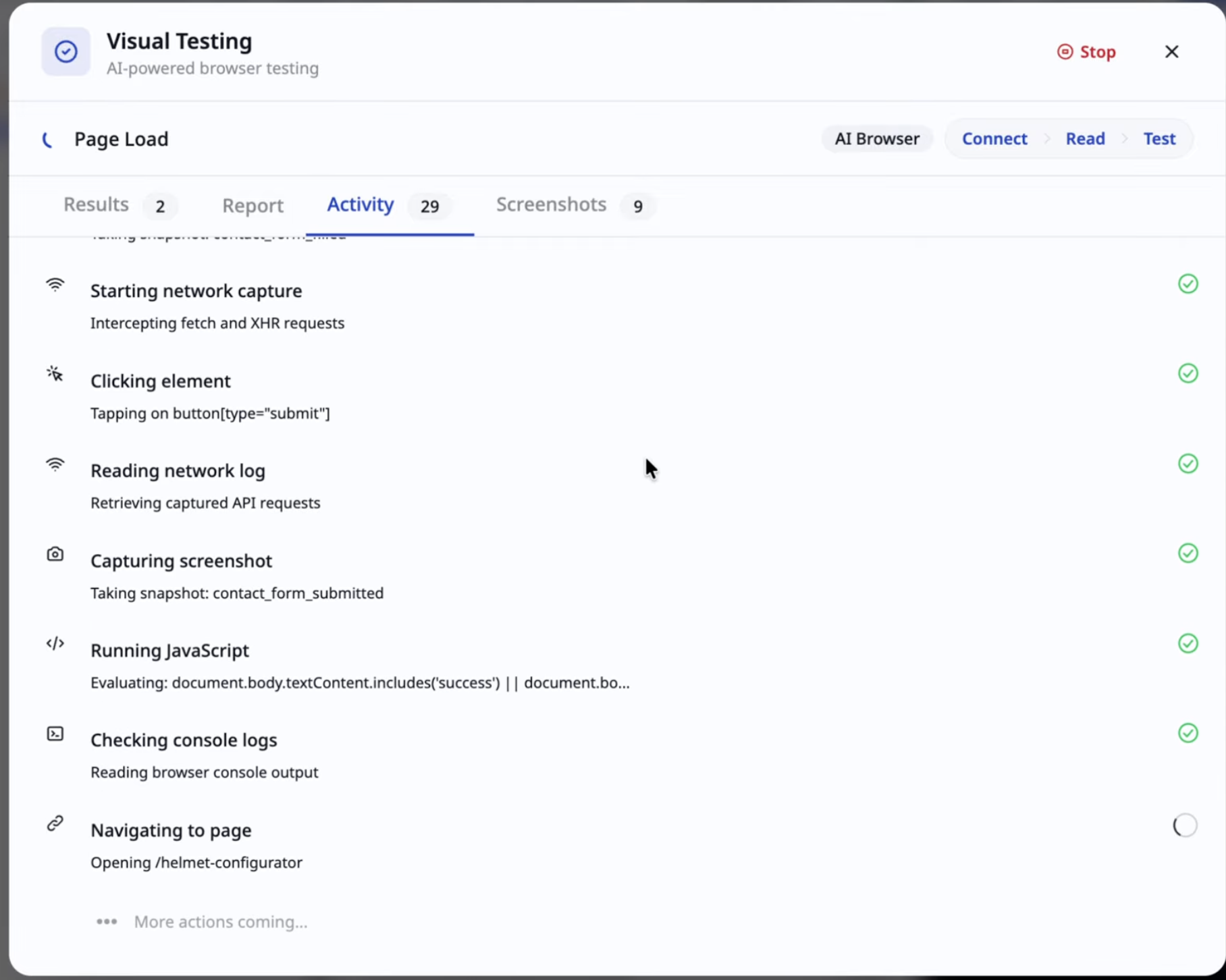1226x980 pixels.
Task: Select the 'Navigating to page' activity title
Action: (x=171, y=830)
